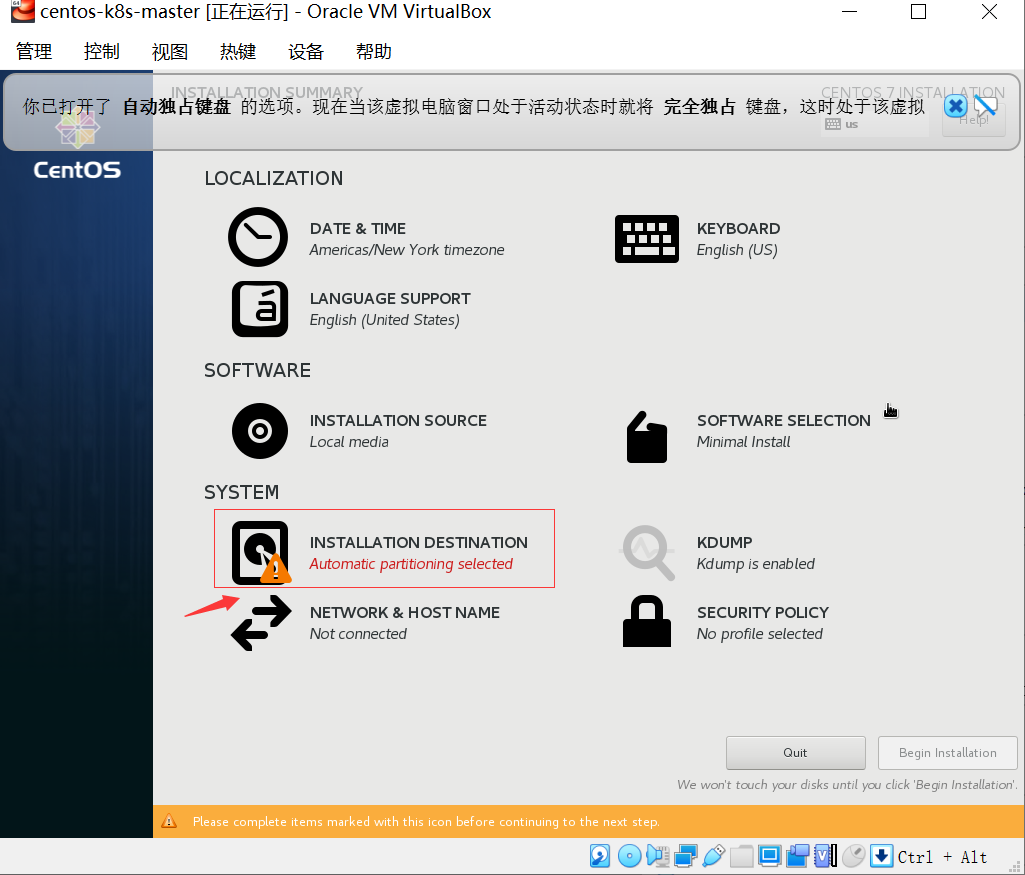Click 'English (US)' keyboard text
The width and height of the screenshot is (1025, 875).
(x=737, y=250)
